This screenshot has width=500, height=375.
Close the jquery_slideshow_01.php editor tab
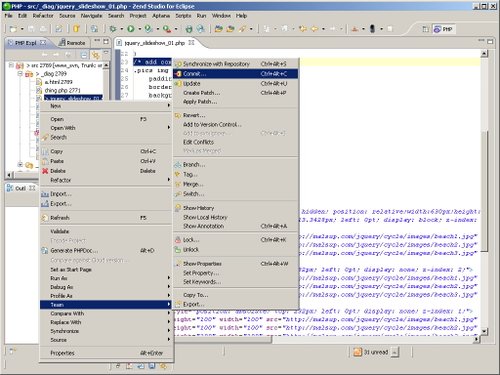(x=191, y=43)
